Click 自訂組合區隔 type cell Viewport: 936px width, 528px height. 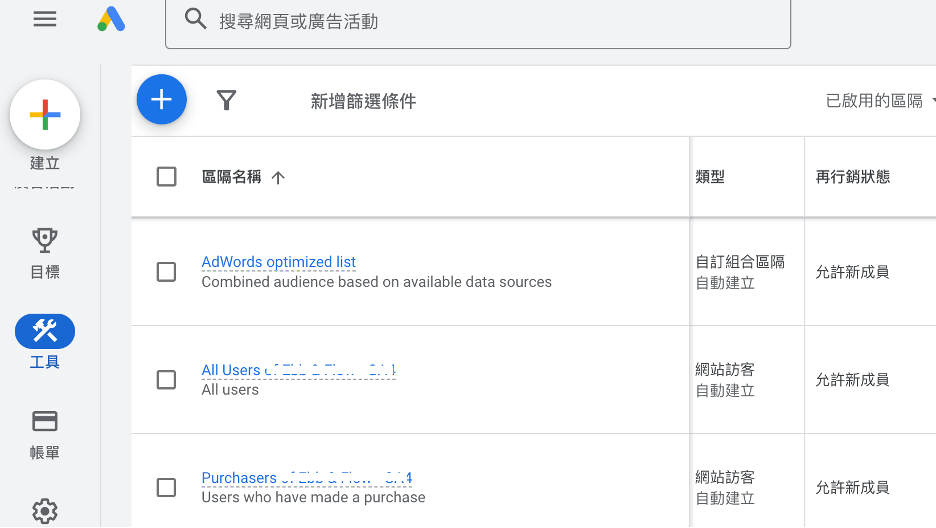pos(740,262)
